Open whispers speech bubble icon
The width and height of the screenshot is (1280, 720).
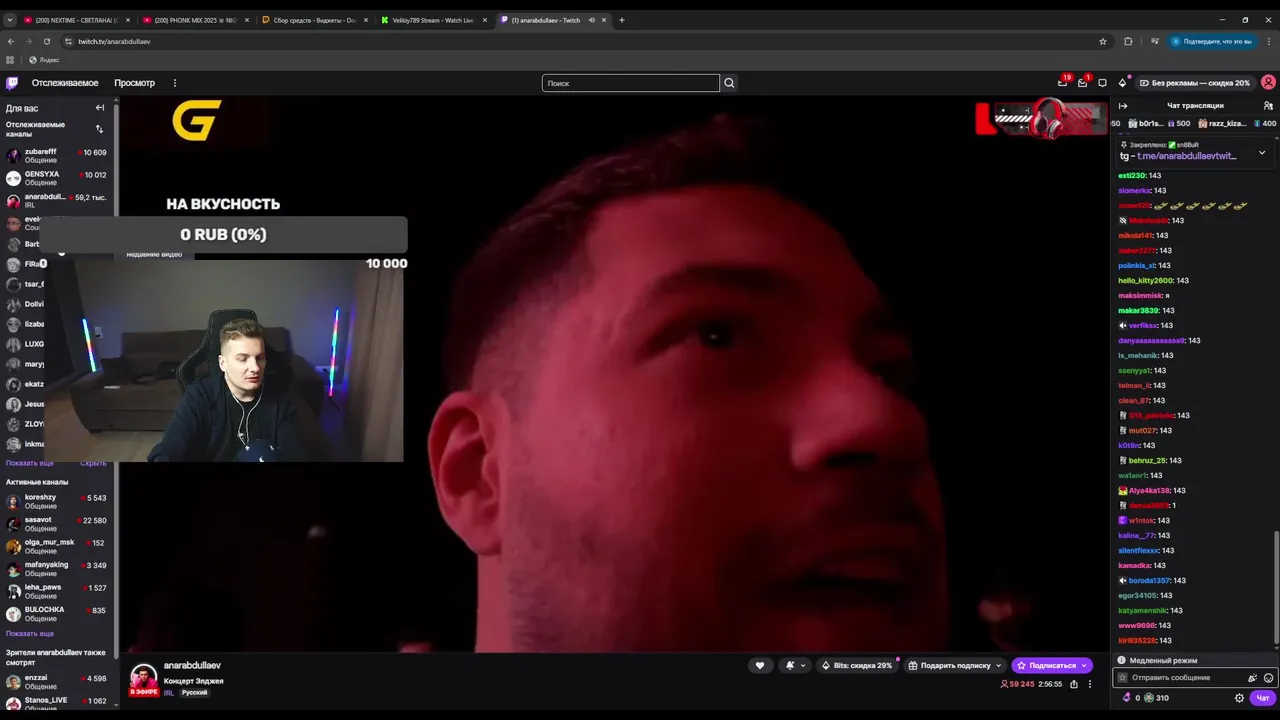[x=1102, y=83]
